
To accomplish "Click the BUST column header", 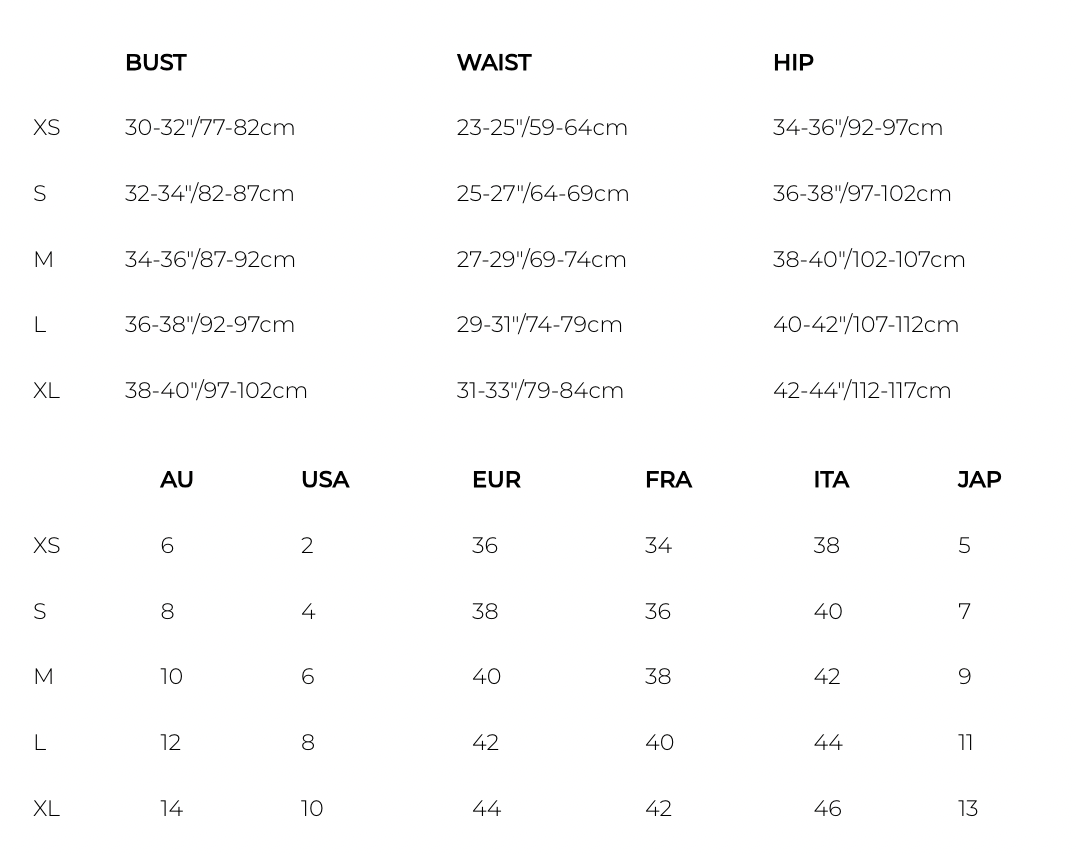I will pyautogui.click(x=156, y=62).
